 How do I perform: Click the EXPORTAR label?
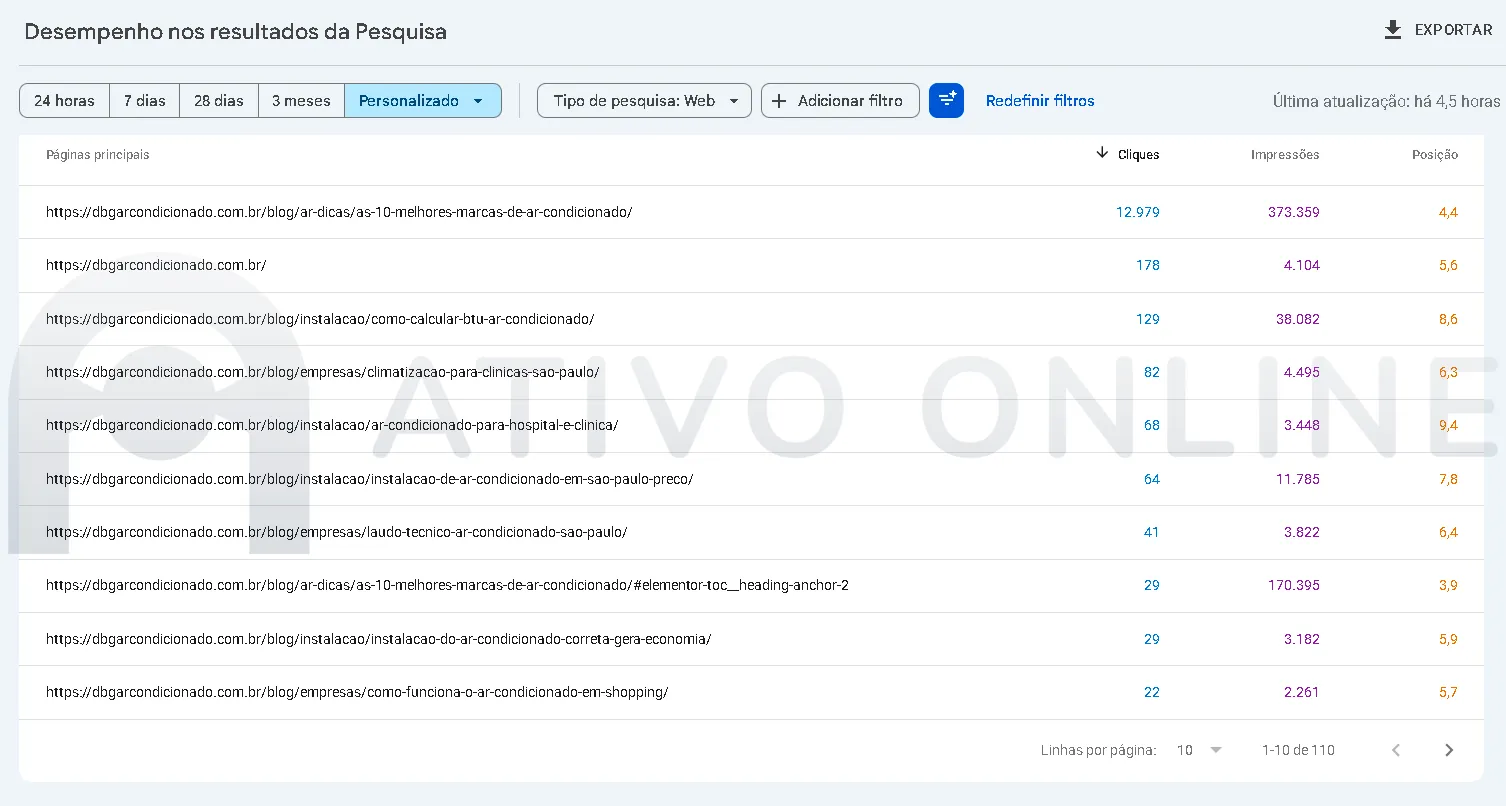[1453, 30]
